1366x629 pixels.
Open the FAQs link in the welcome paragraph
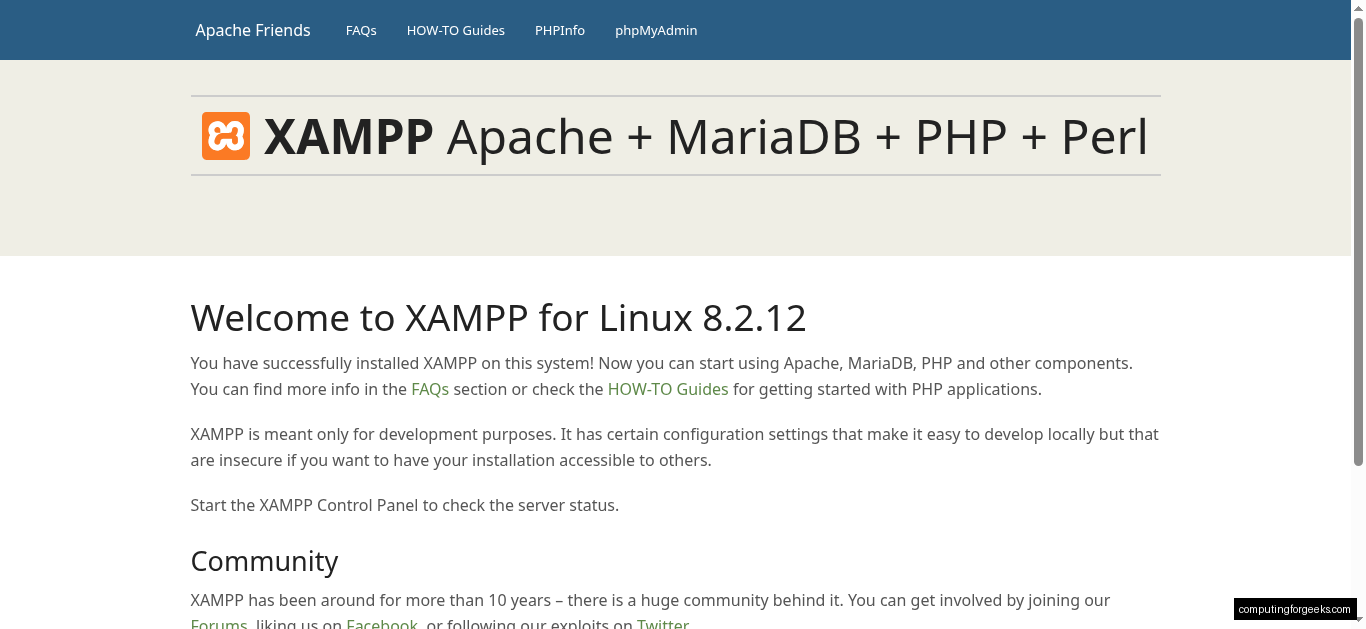[430, 389]
